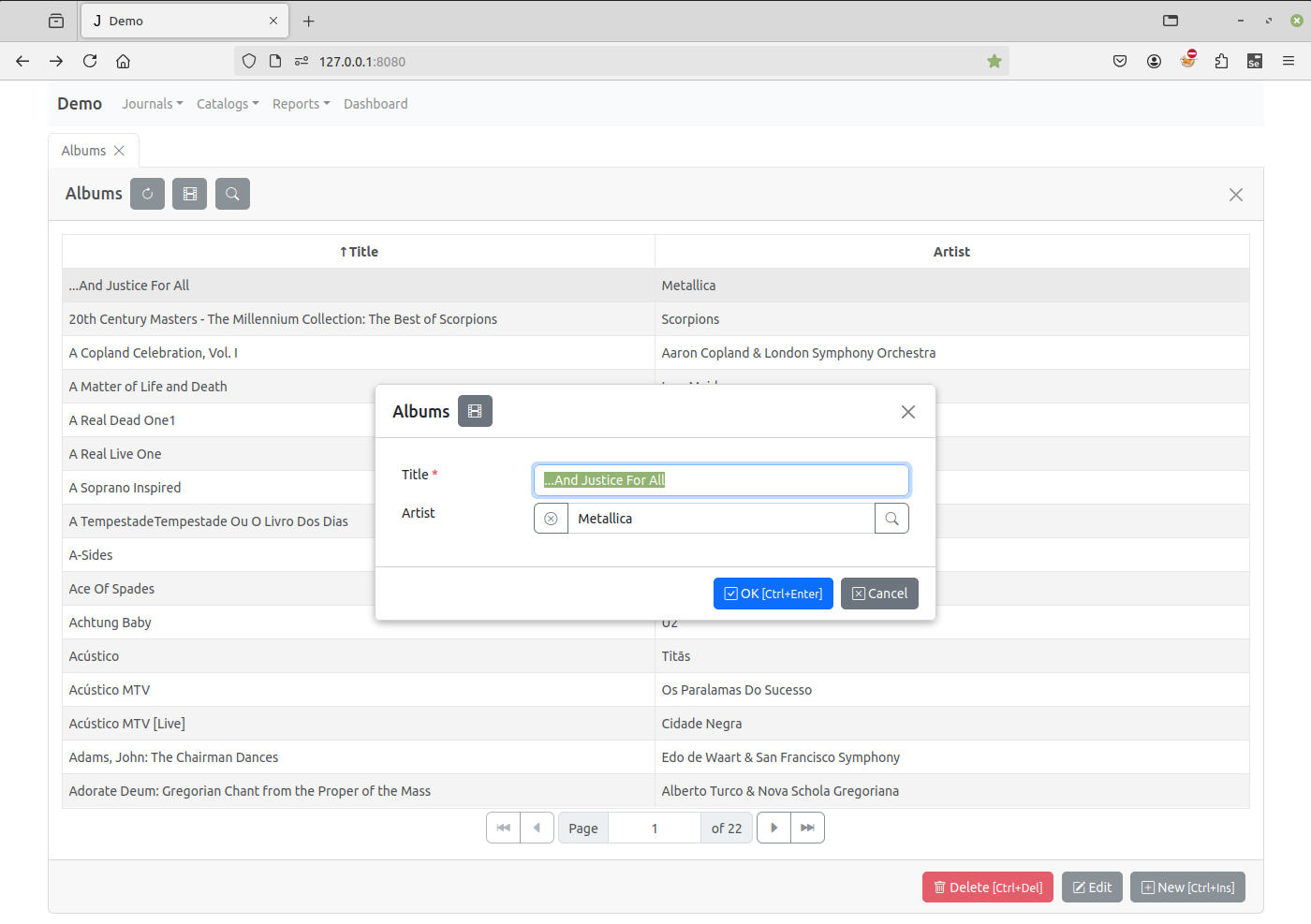Expand the Journals dropdown menu

click(152, 104)
